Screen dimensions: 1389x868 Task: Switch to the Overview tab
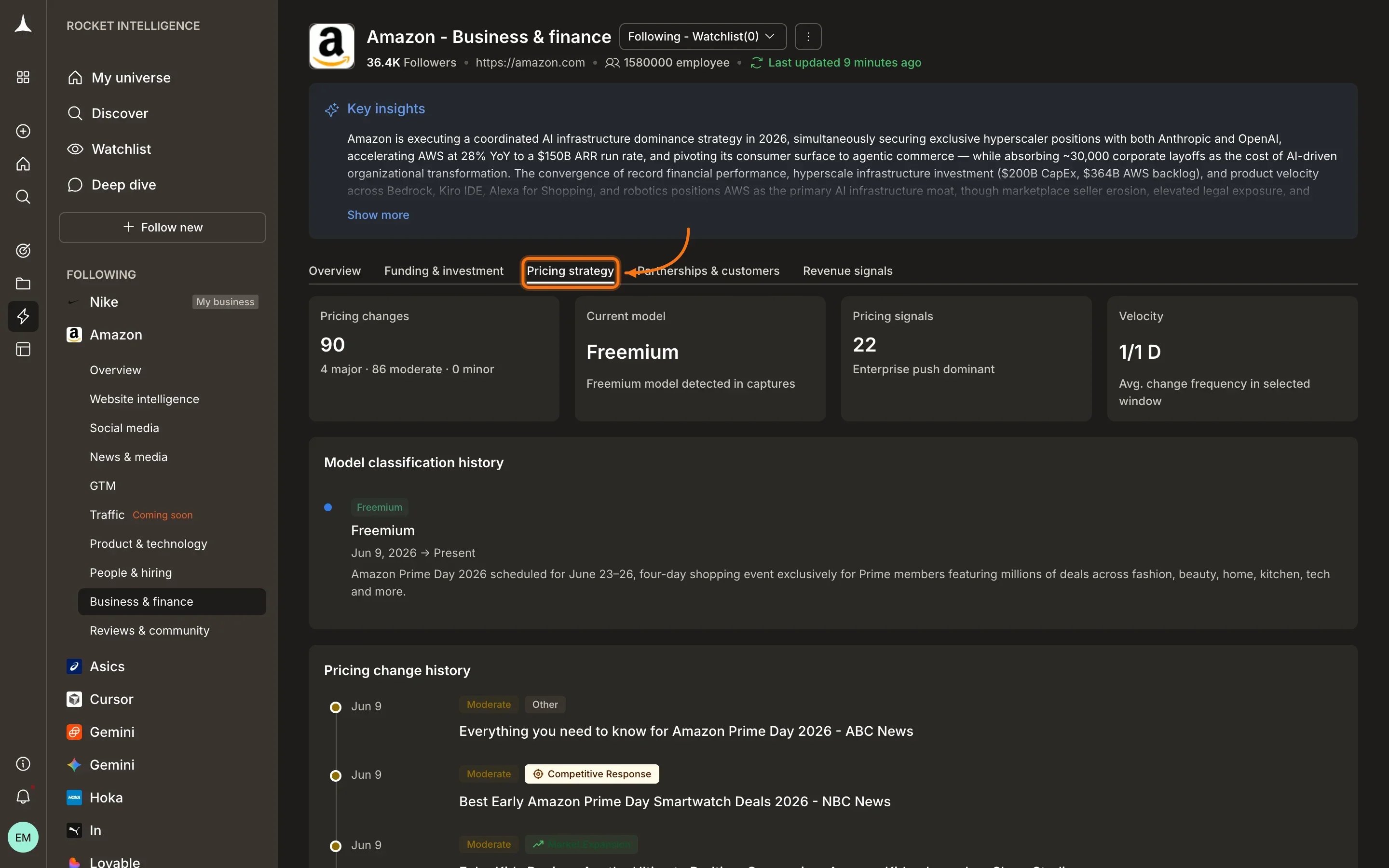[x=335, y=271]
